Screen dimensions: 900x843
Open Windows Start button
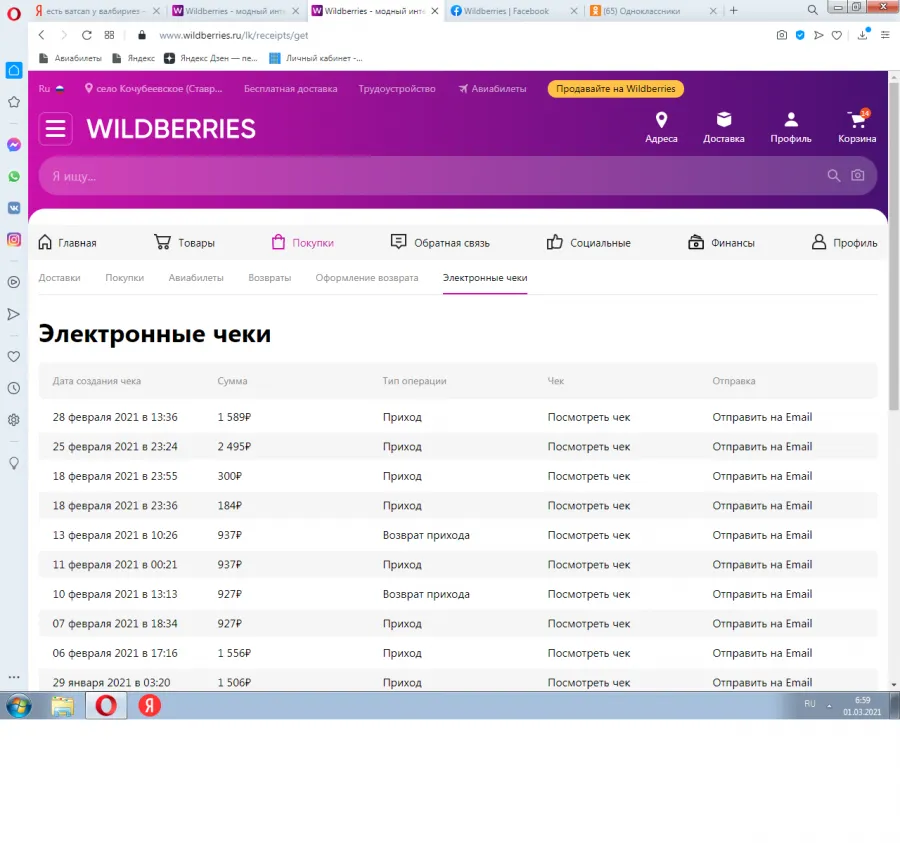click(19, 705)
